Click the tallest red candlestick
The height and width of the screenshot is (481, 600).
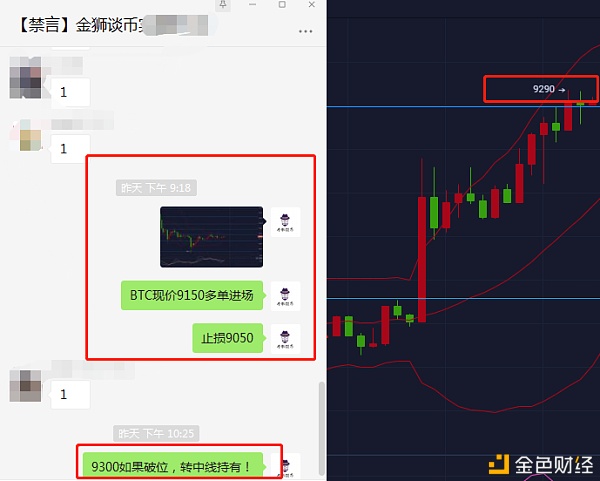pos(422,259)
